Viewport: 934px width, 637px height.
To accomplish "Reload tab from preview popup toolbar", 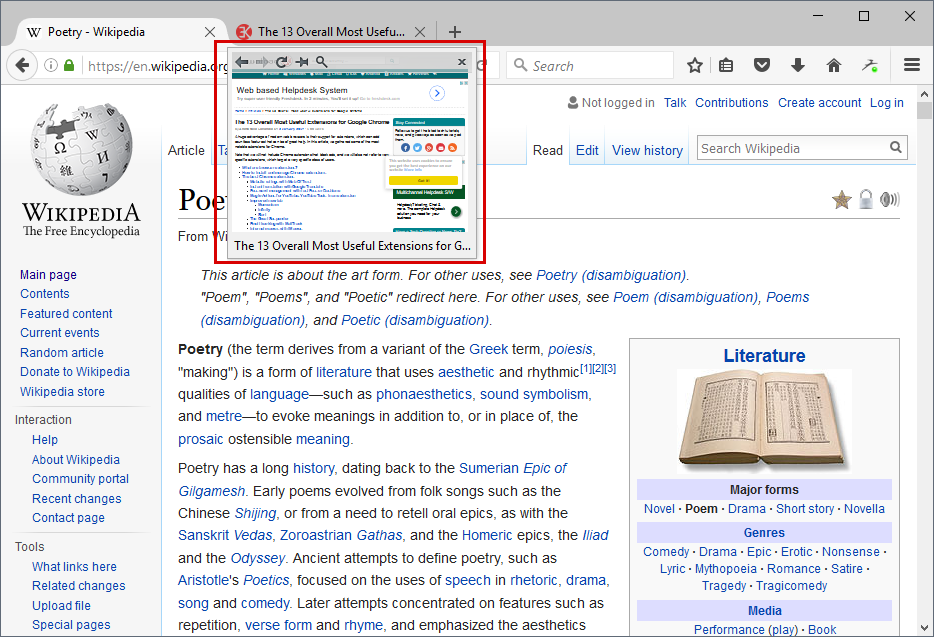I will tap(282, 61).
